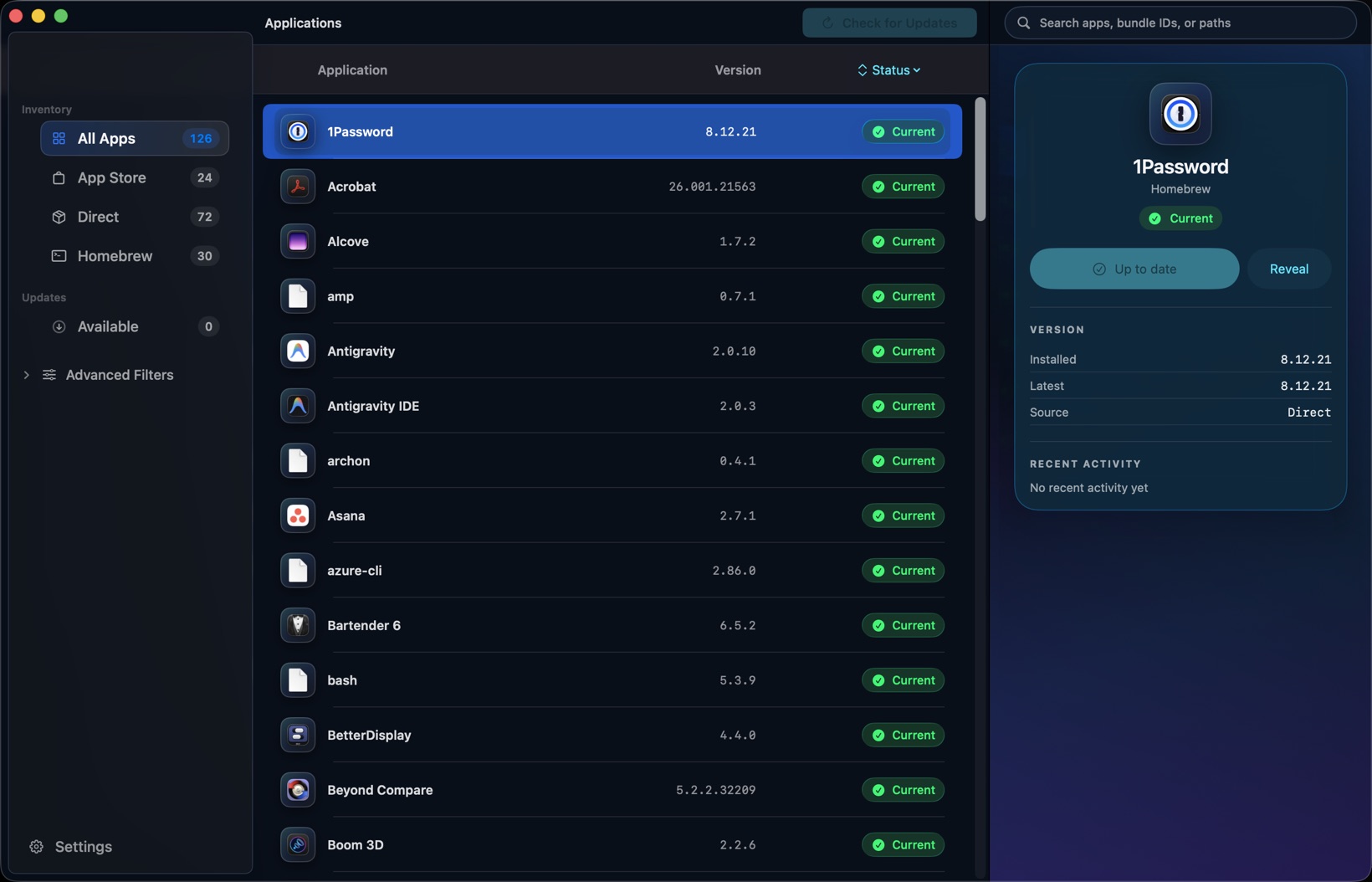
Task: Click the Available download arrow icon
Action: click(x=59, y=326)
